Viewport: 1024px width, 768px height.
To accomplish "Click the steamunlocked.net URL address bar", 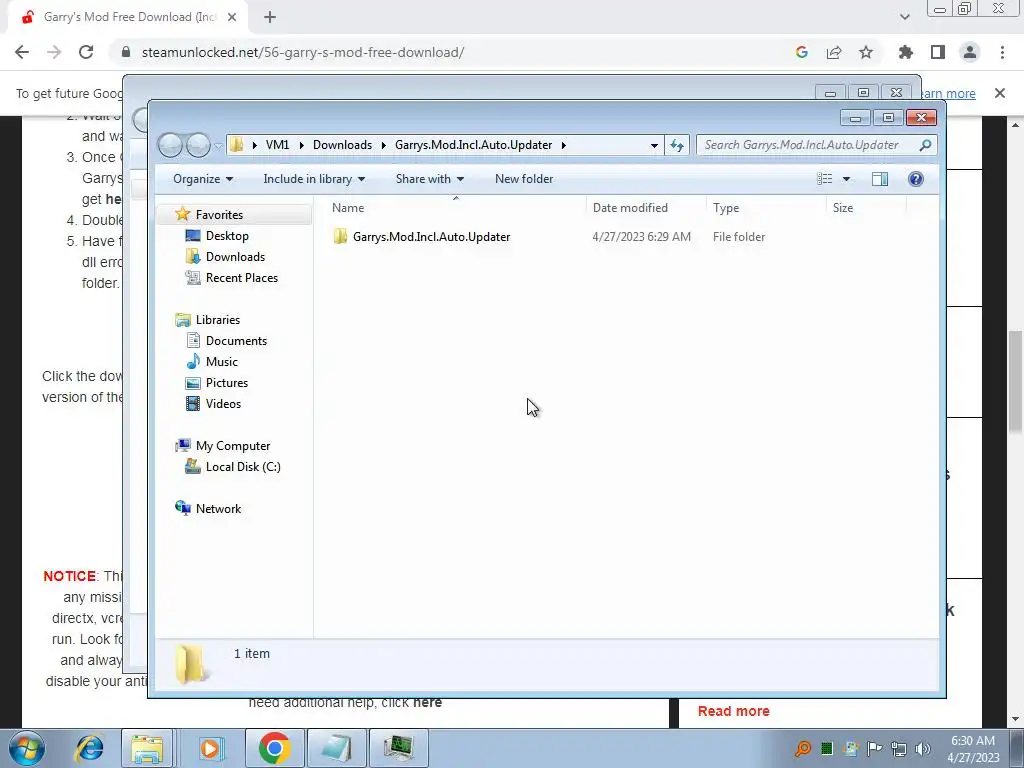I will click(302, 52).
